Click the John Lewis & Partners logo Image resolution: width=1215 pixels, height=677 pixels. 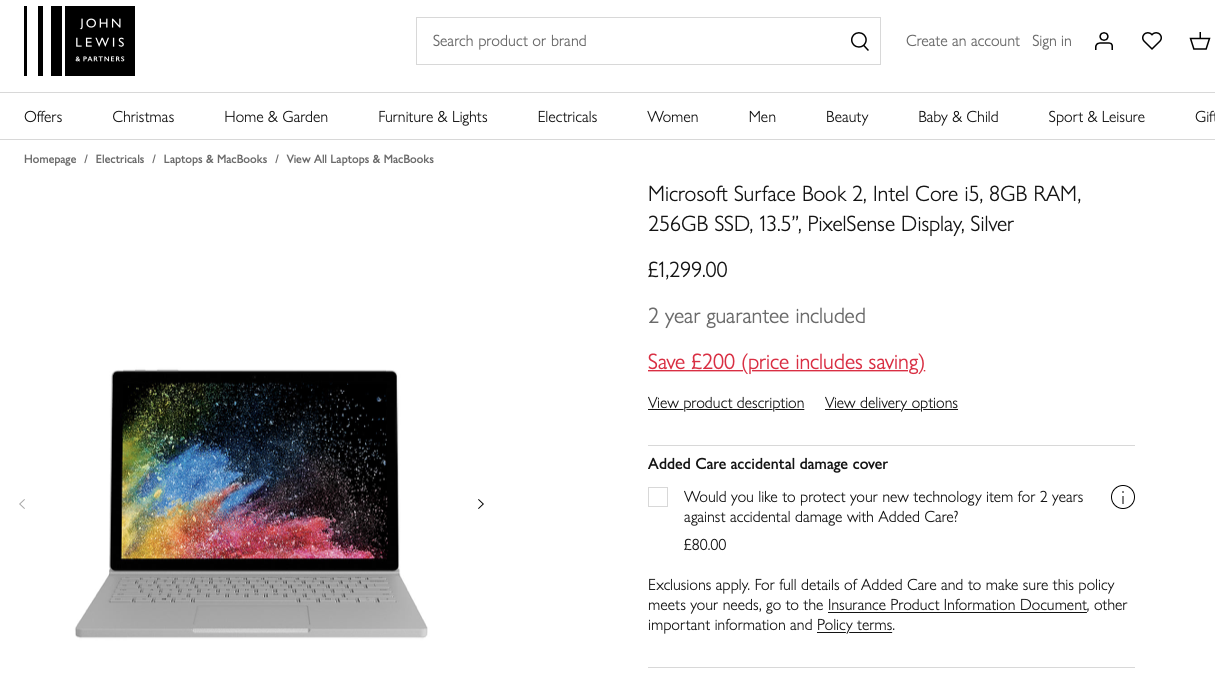point(79,41)
